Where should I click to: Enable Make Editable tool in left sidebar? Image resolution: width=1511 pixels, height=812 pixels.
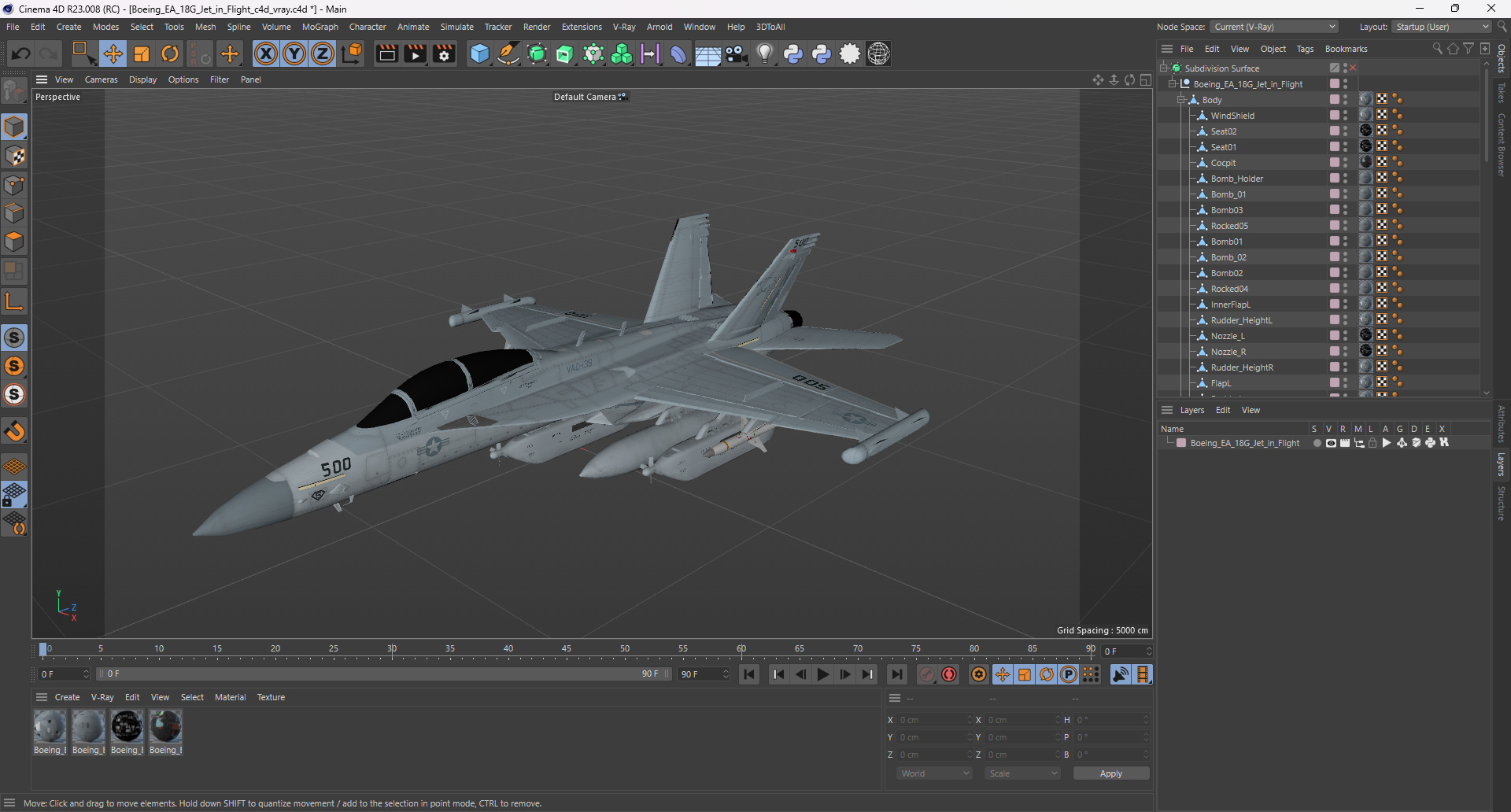[14, 91]
